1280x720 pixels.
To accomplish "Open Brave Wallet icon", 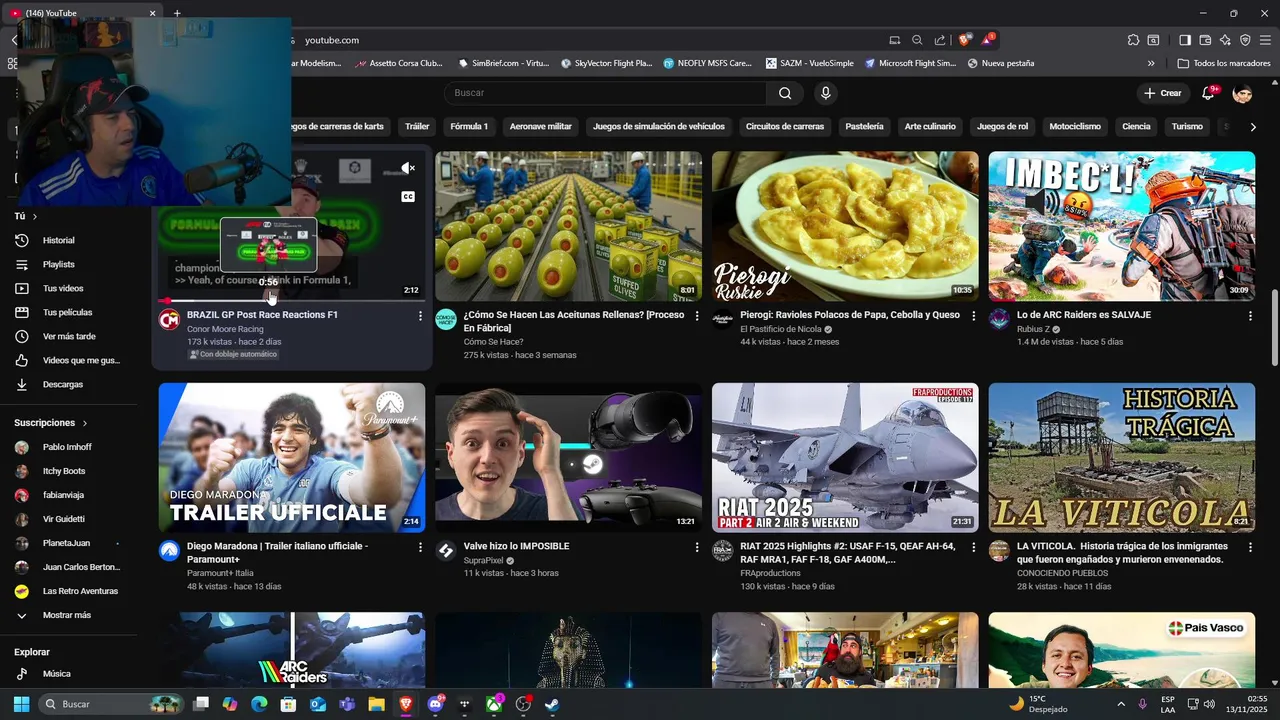I will (x=1205, y=40).
